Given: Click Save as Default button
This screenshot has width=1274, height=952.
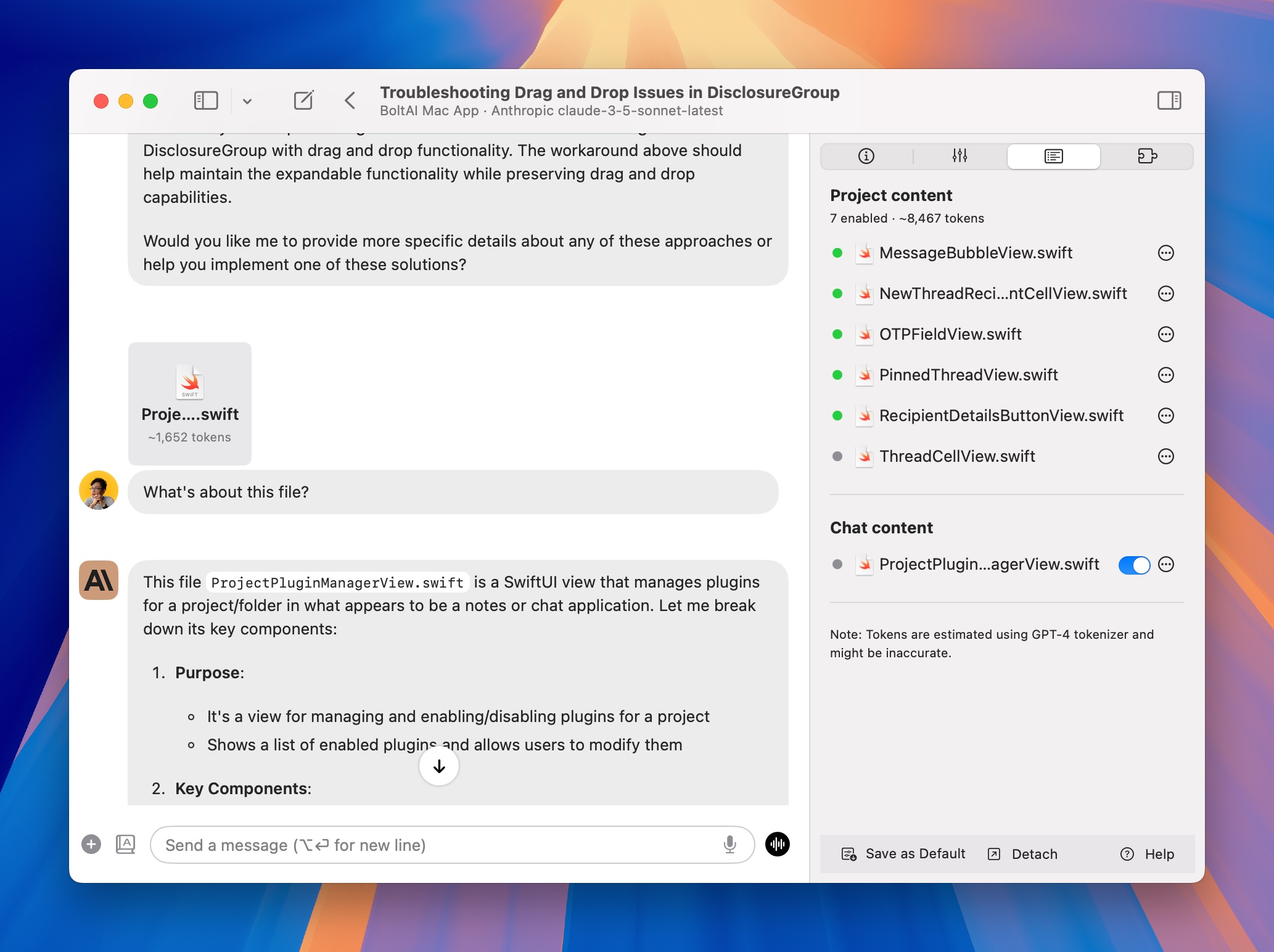Looking at the screenshot, I should 903,854.
